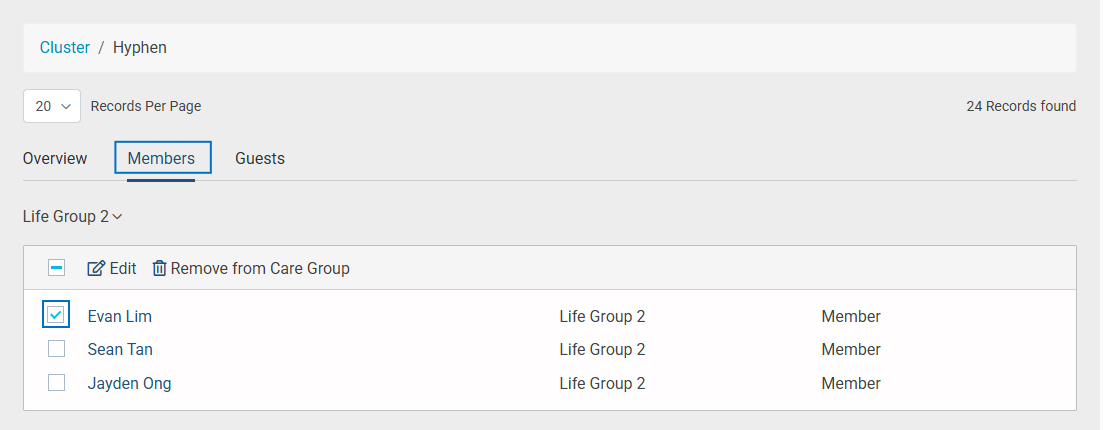Viewport: 1103px width, 430px height.
Task: Check the Jayden Ong checkbox
Action: click(57, 383)
